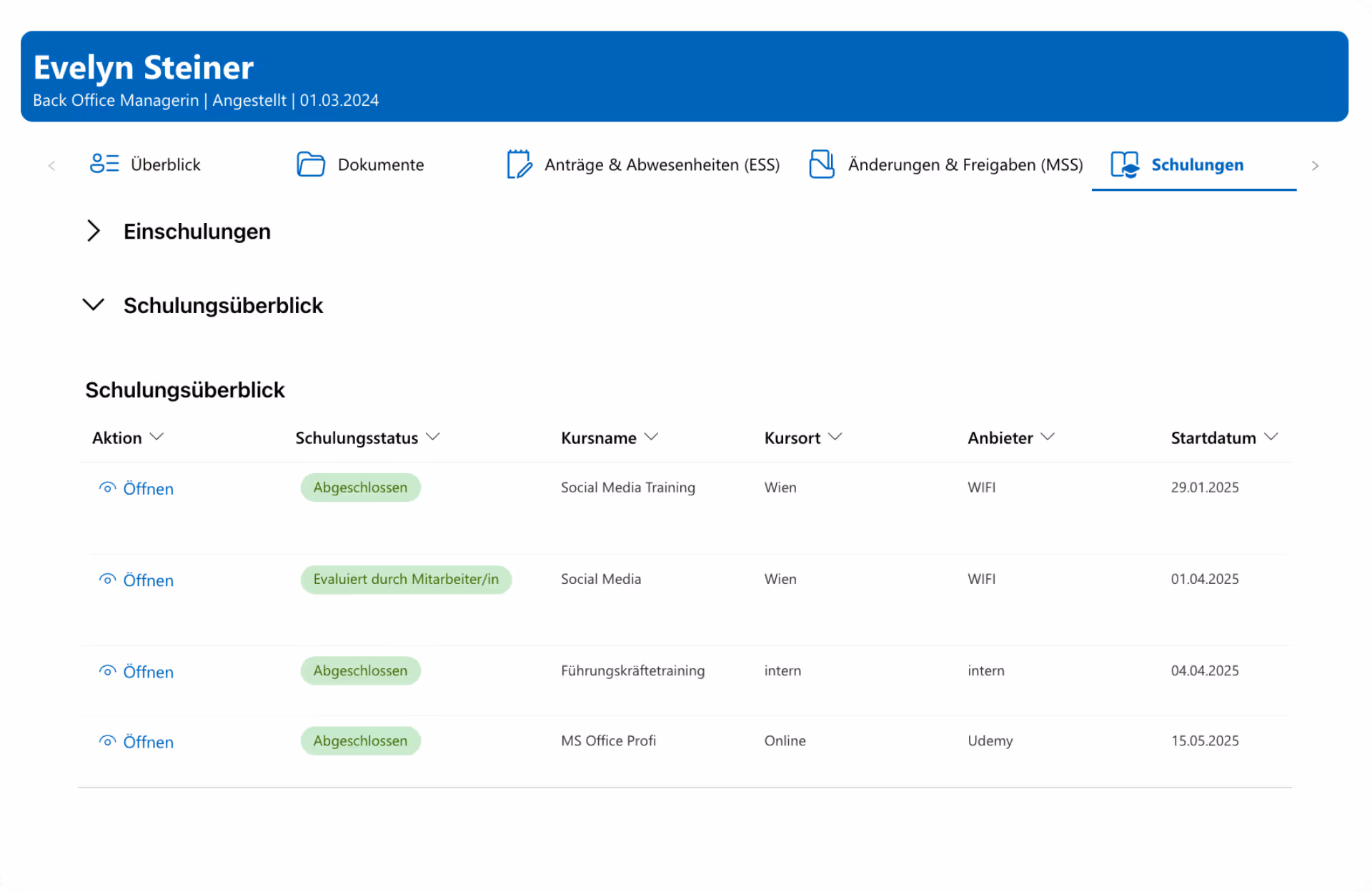Open the Social Media course via Öffnen
The image size is (1372, 892).
pos(148,580)
